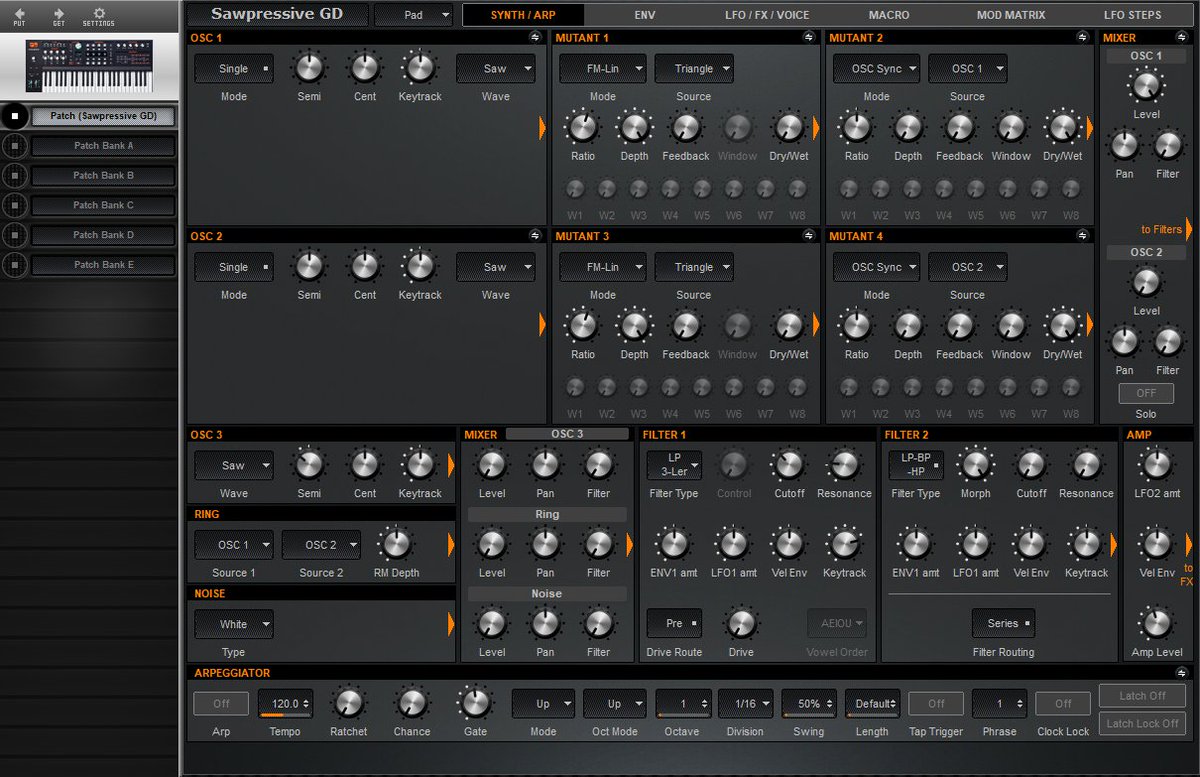The image size is (1200, 777).
Task: Open MUTANT 1 Source Triangle dropdown
Action: click(x=694, y=69)
